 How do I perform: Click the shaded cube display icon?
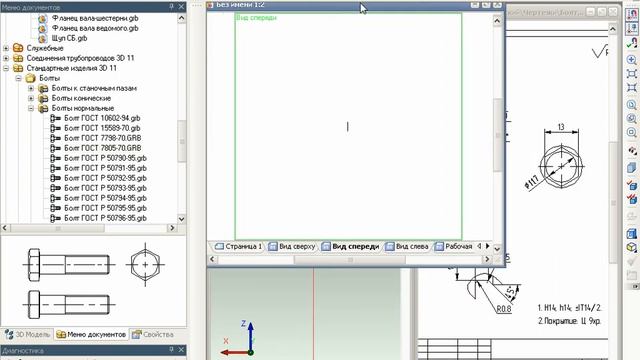coord(631,167)
